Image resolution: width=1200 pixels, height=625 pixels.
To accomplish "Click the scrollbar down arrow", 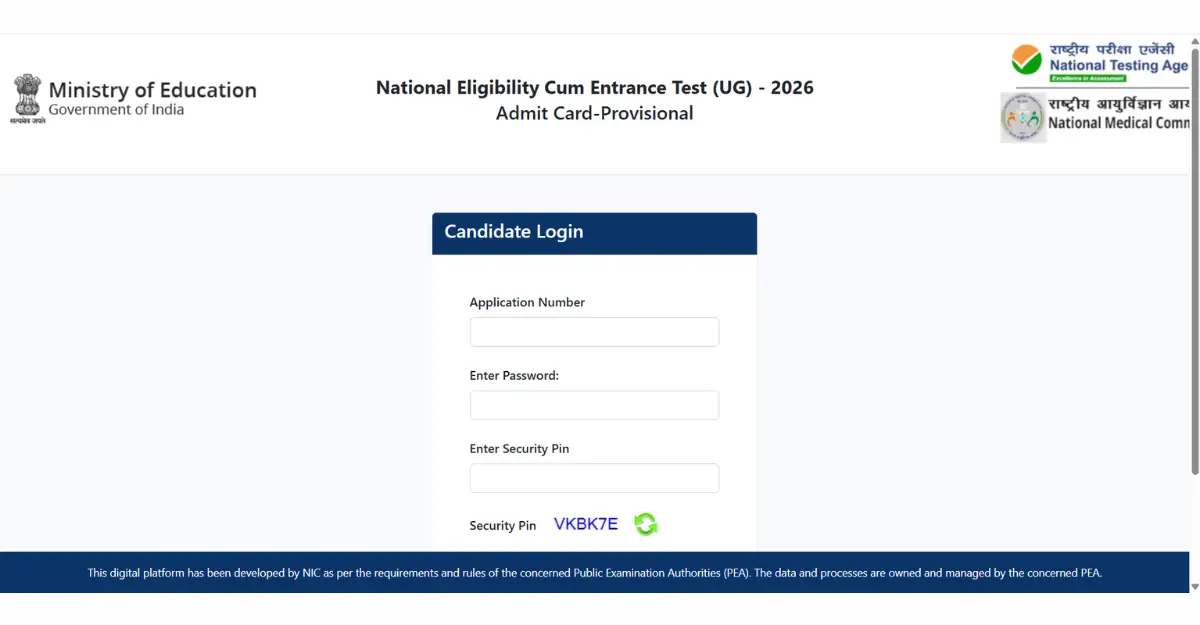I will [x=1194, y=586].
